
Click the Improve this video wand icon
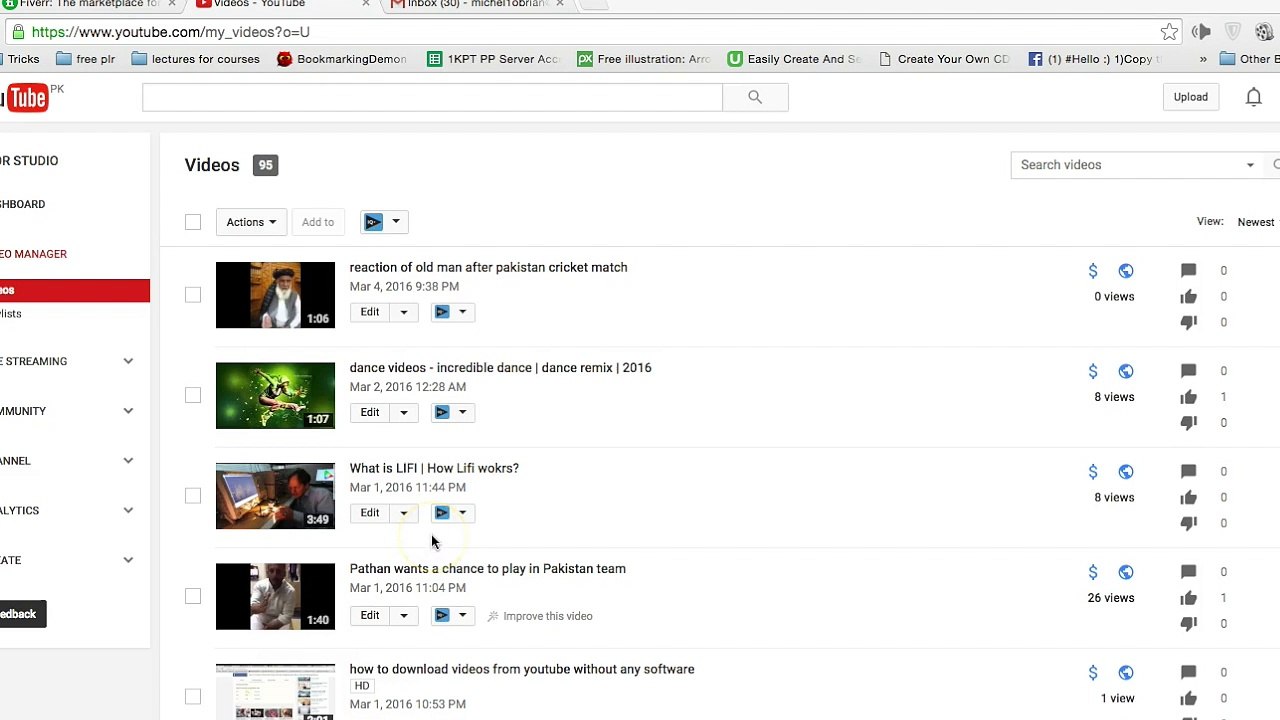(493, 616)
